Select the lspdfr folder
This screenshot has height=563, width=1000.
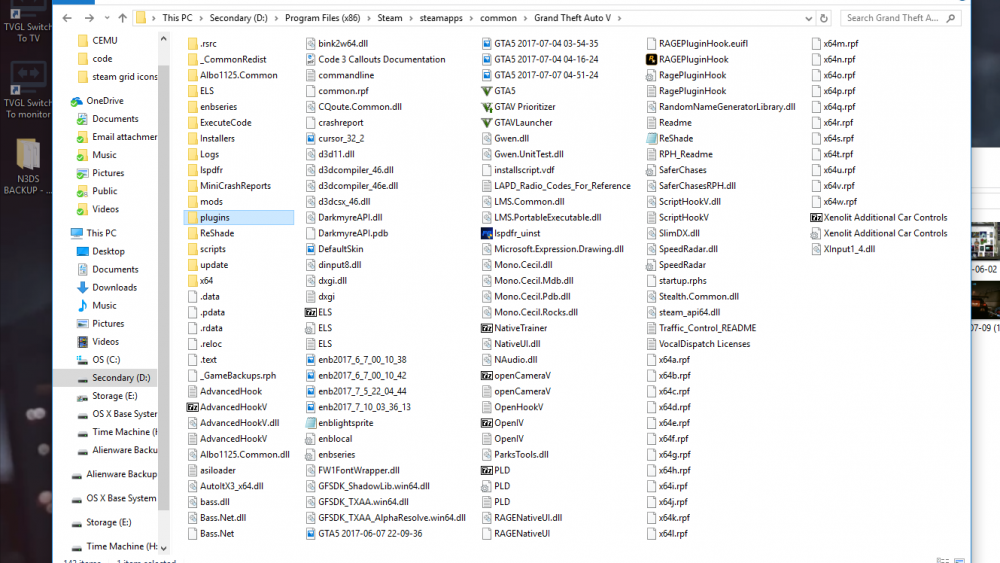205,170
